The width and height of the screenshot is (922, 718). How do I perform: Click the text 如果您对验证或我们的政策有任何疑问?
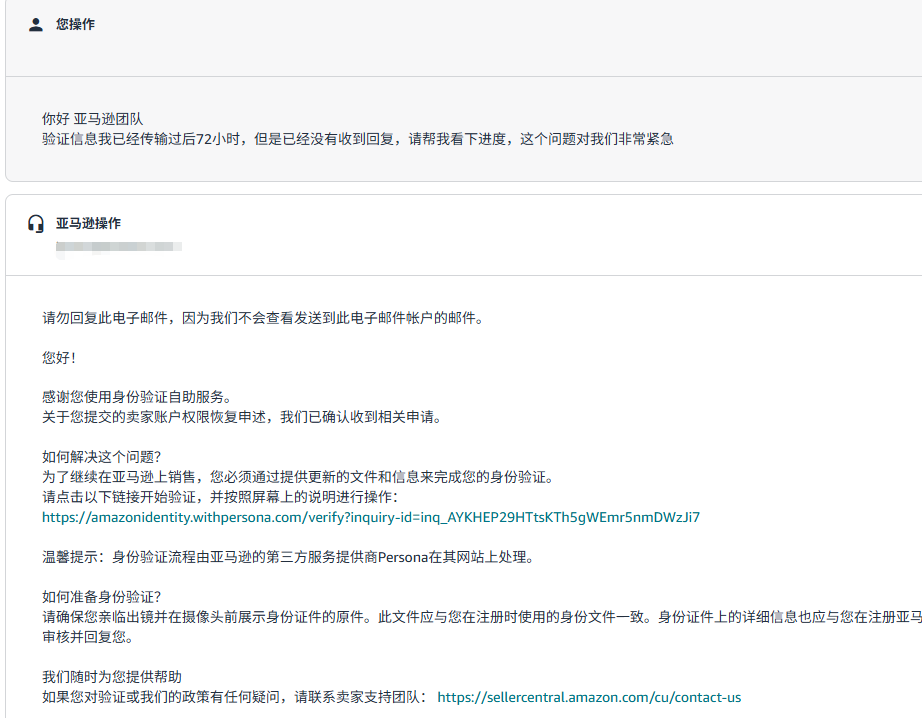[161, 697]
